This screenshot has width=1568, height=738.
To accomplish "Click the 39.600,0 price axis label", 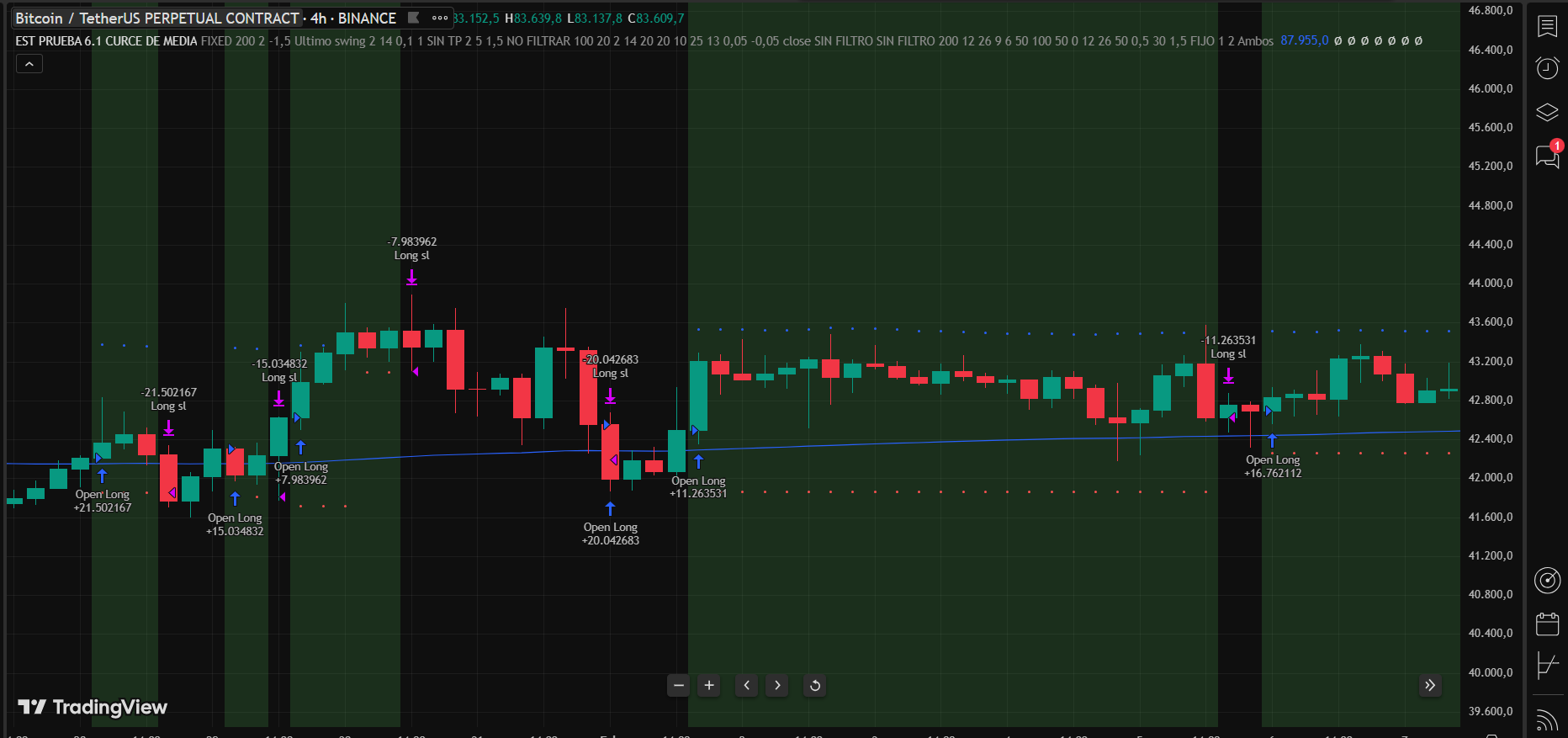I will [1491, 711].
